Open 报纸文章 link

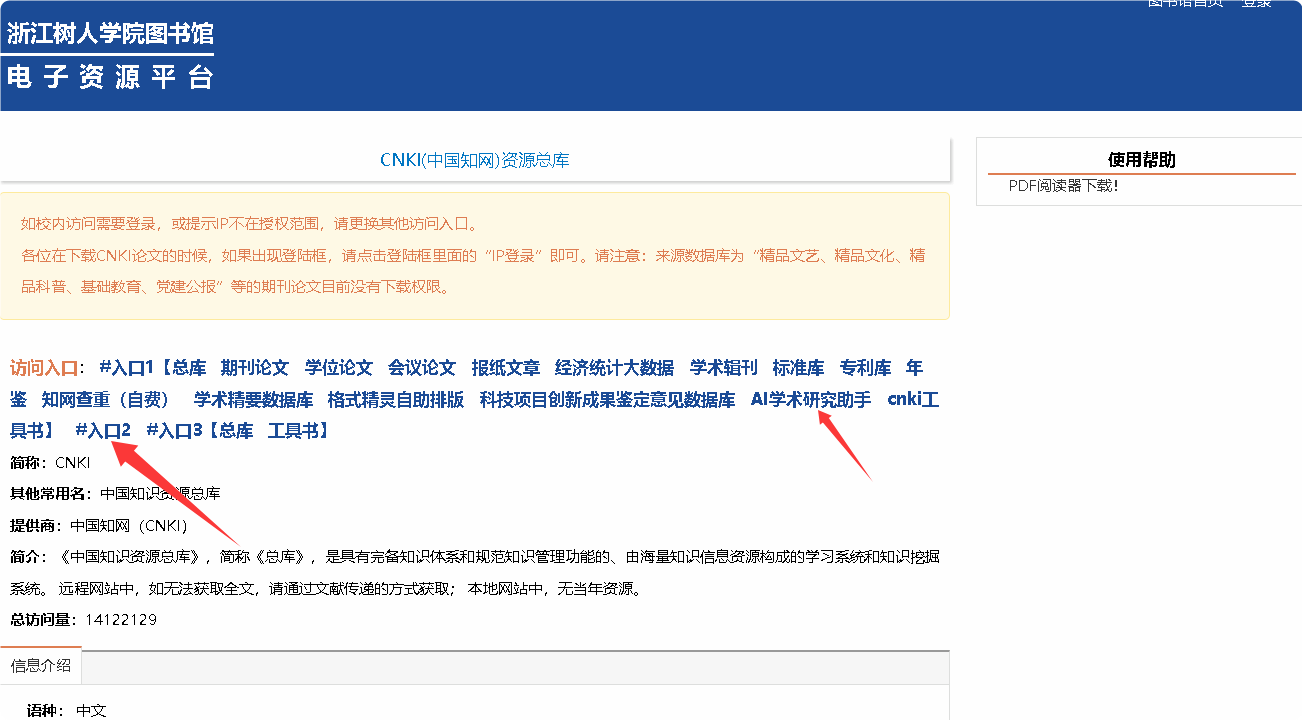point(505,368)
